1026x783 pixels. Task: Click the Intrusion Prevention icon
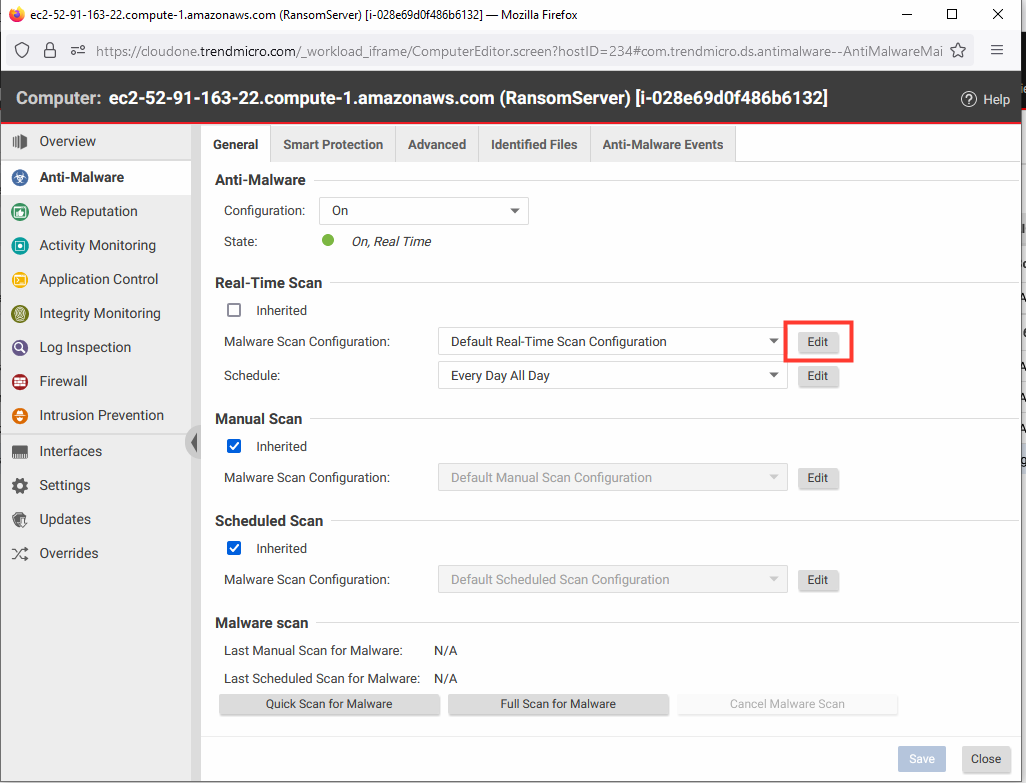pyautogui.click(x=20, y=415)
